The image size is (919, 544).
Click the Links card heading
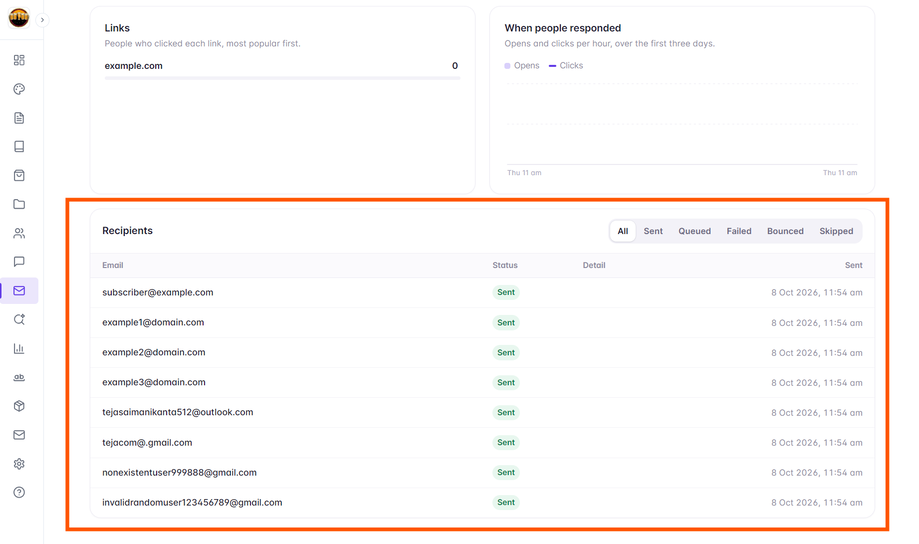click(117, 28)
